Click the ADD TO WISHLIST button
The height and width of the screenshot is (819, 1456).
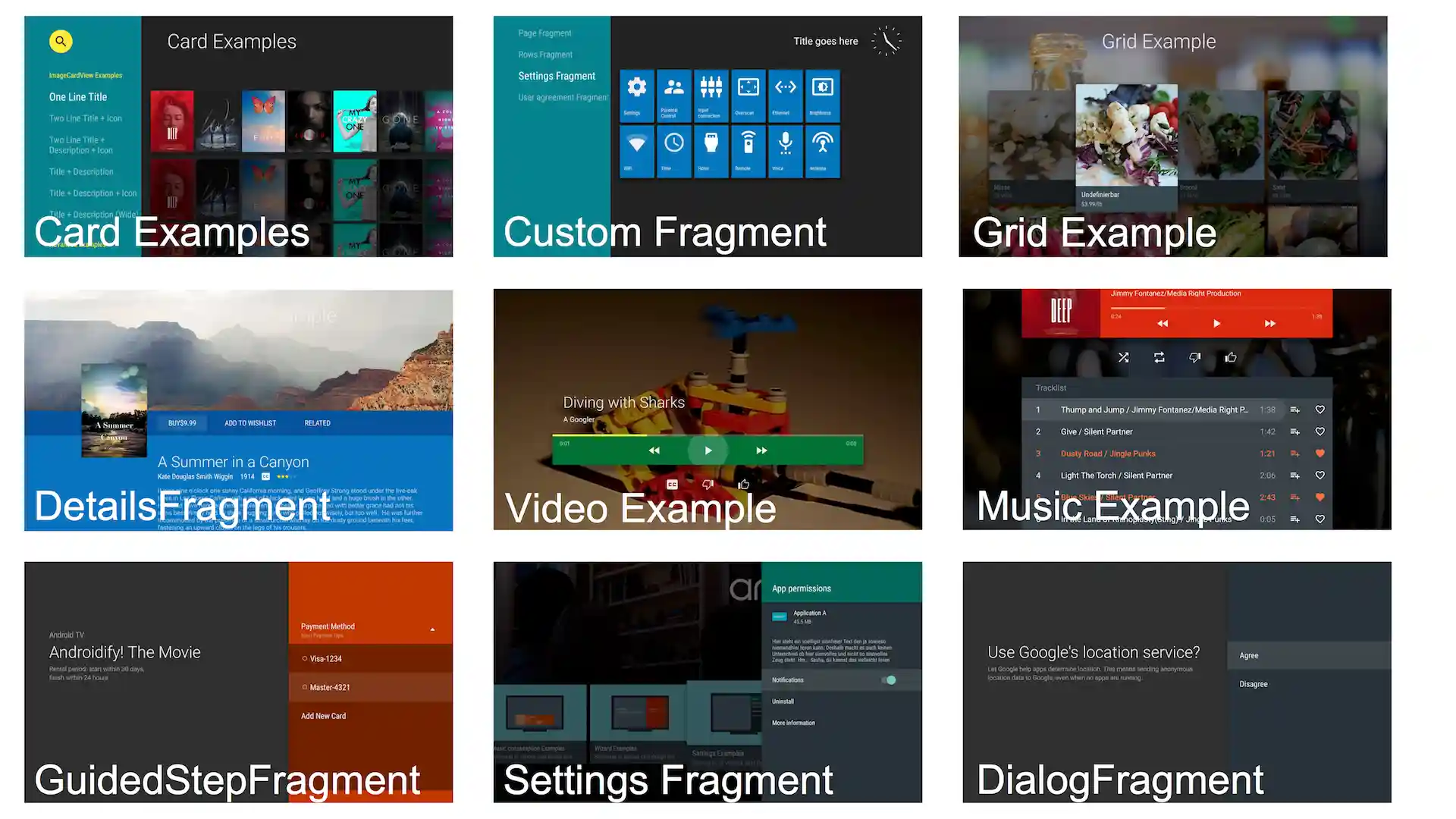point(250,423)
